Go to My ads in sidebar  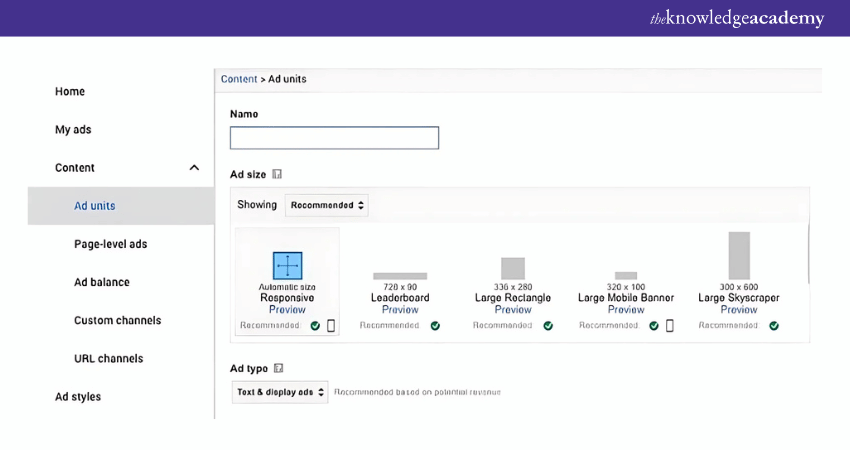pyautogui.click(x=73, y=130)
